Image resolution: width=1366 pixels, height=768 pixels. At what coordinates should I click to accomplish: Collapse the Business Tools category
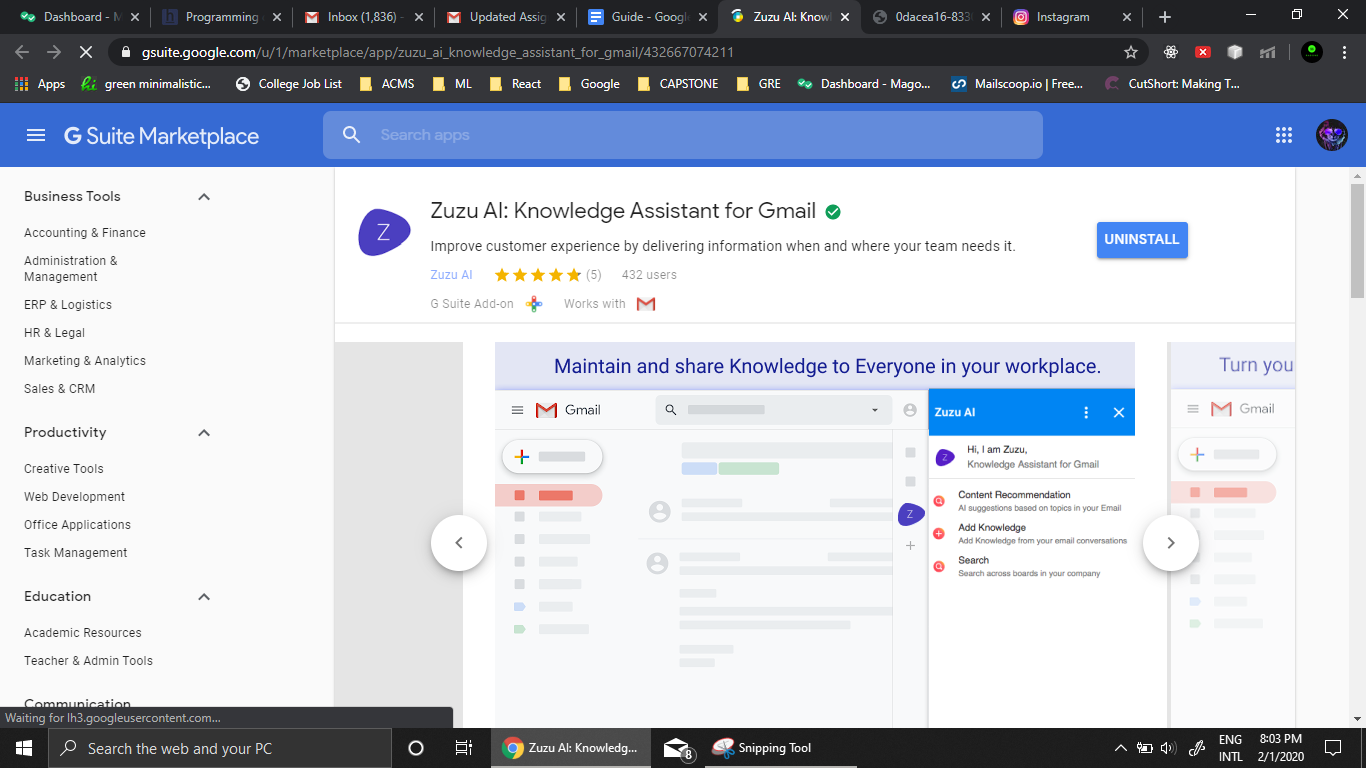tap(204, 197)
